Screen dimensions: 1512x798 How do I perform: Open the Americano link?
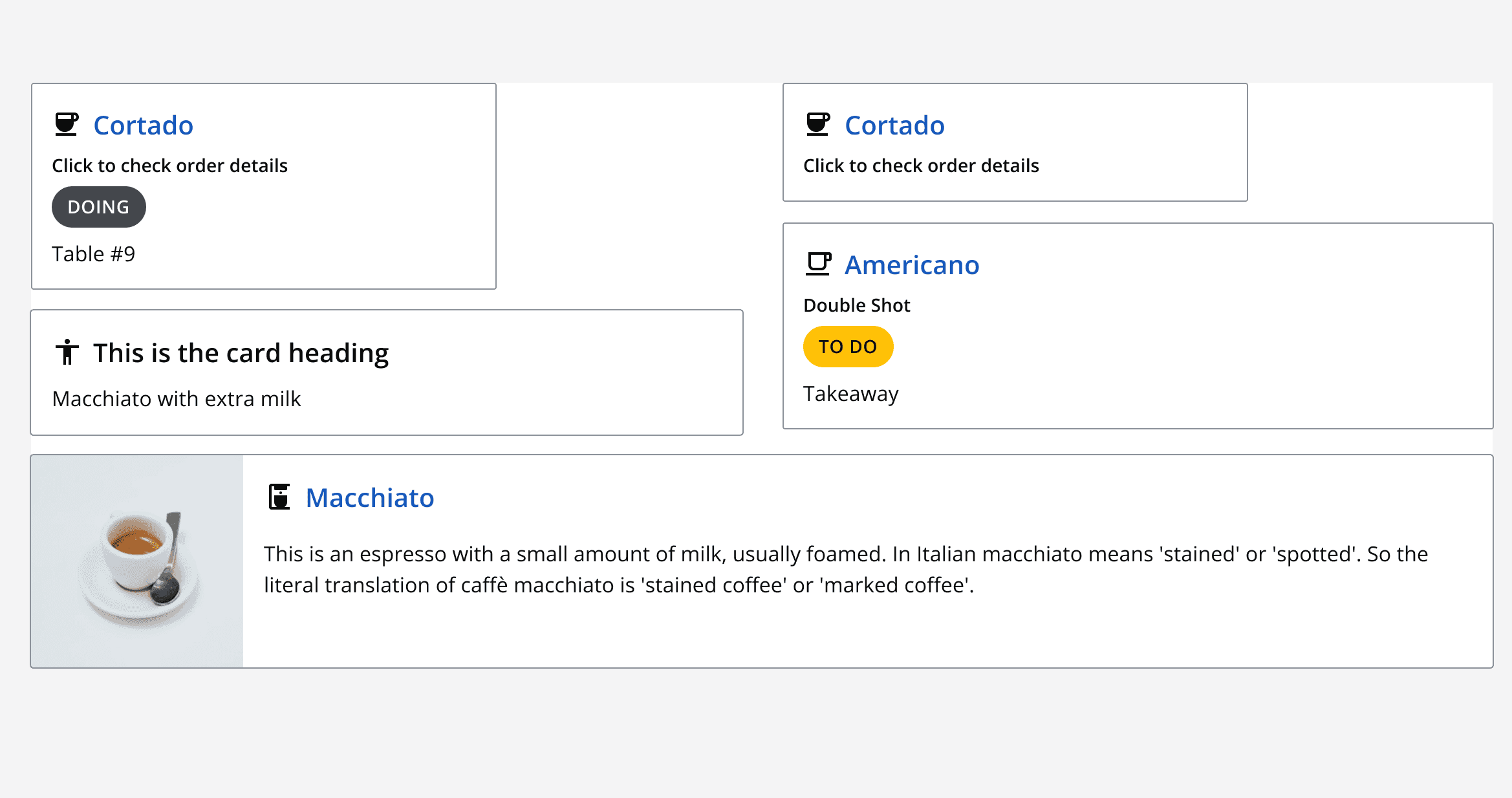pyautogui.click(x=912, y=264)
